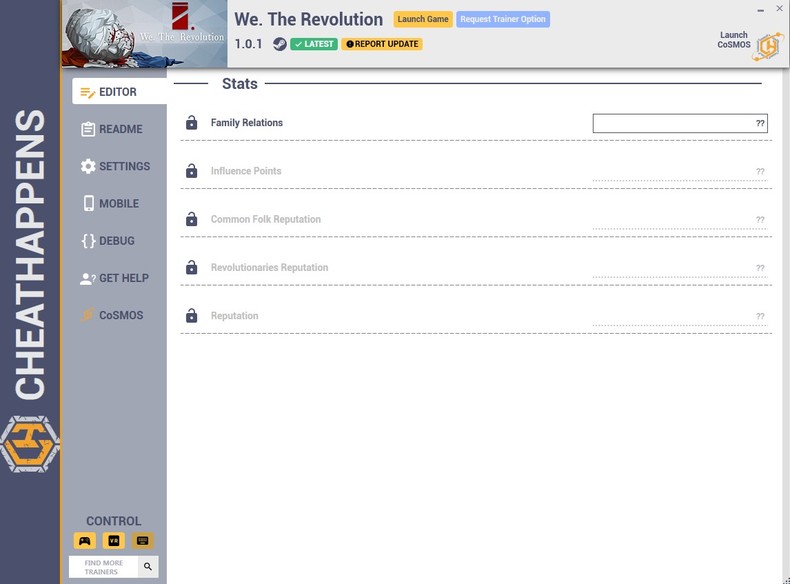The height and width of the screenshot is (584, 790).
Task: Click the Revolutionaries Reputation label
Action: coord(269,267)
